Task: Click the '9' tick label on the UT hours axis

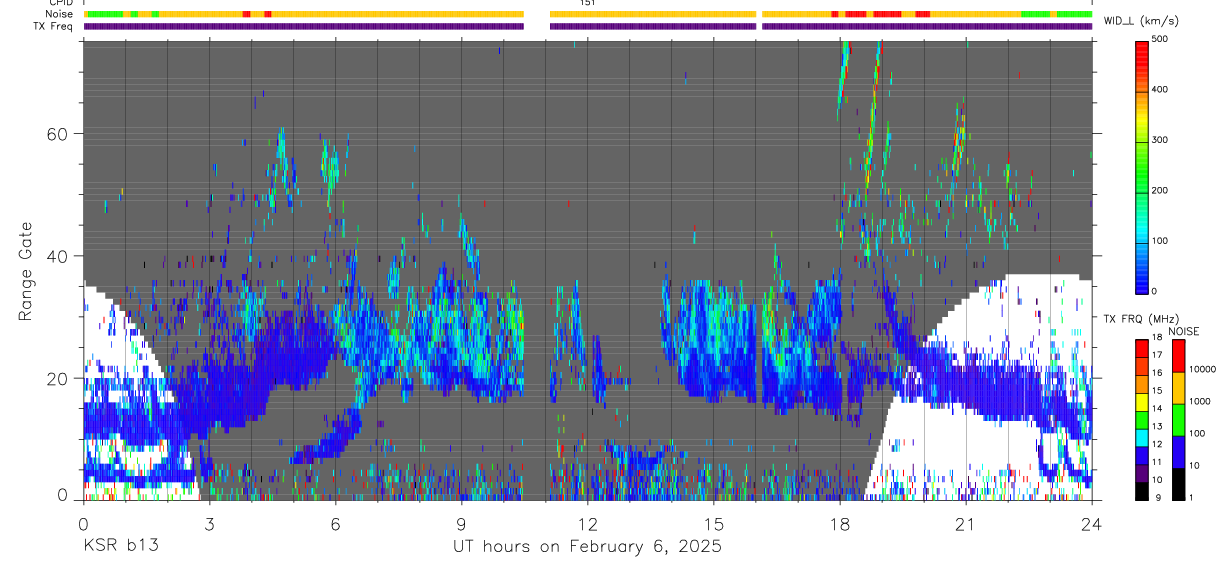Action: (x=462, y=524)
